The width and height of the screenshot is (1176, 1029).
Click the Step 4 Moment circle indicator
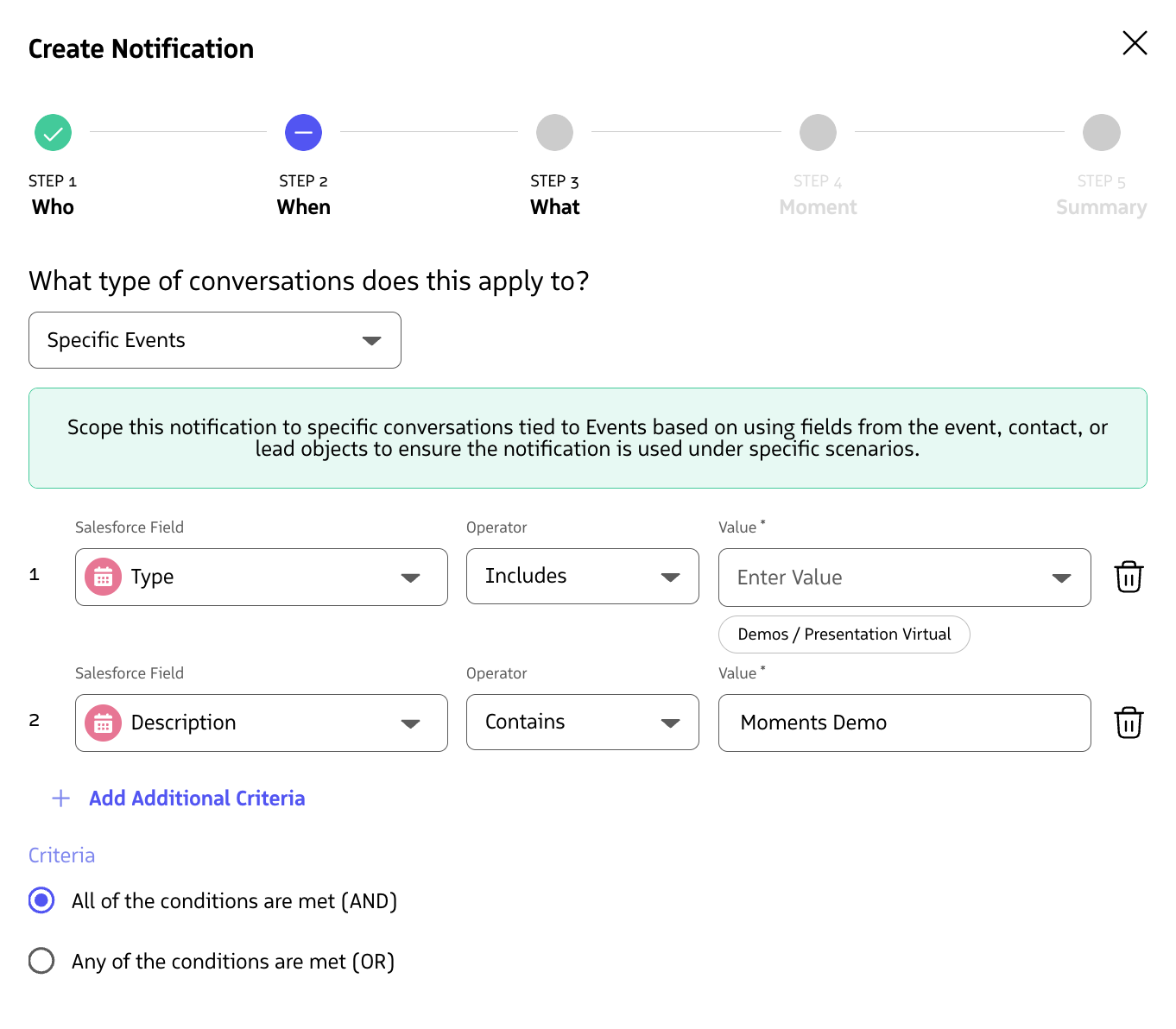(x=818, y=132)
